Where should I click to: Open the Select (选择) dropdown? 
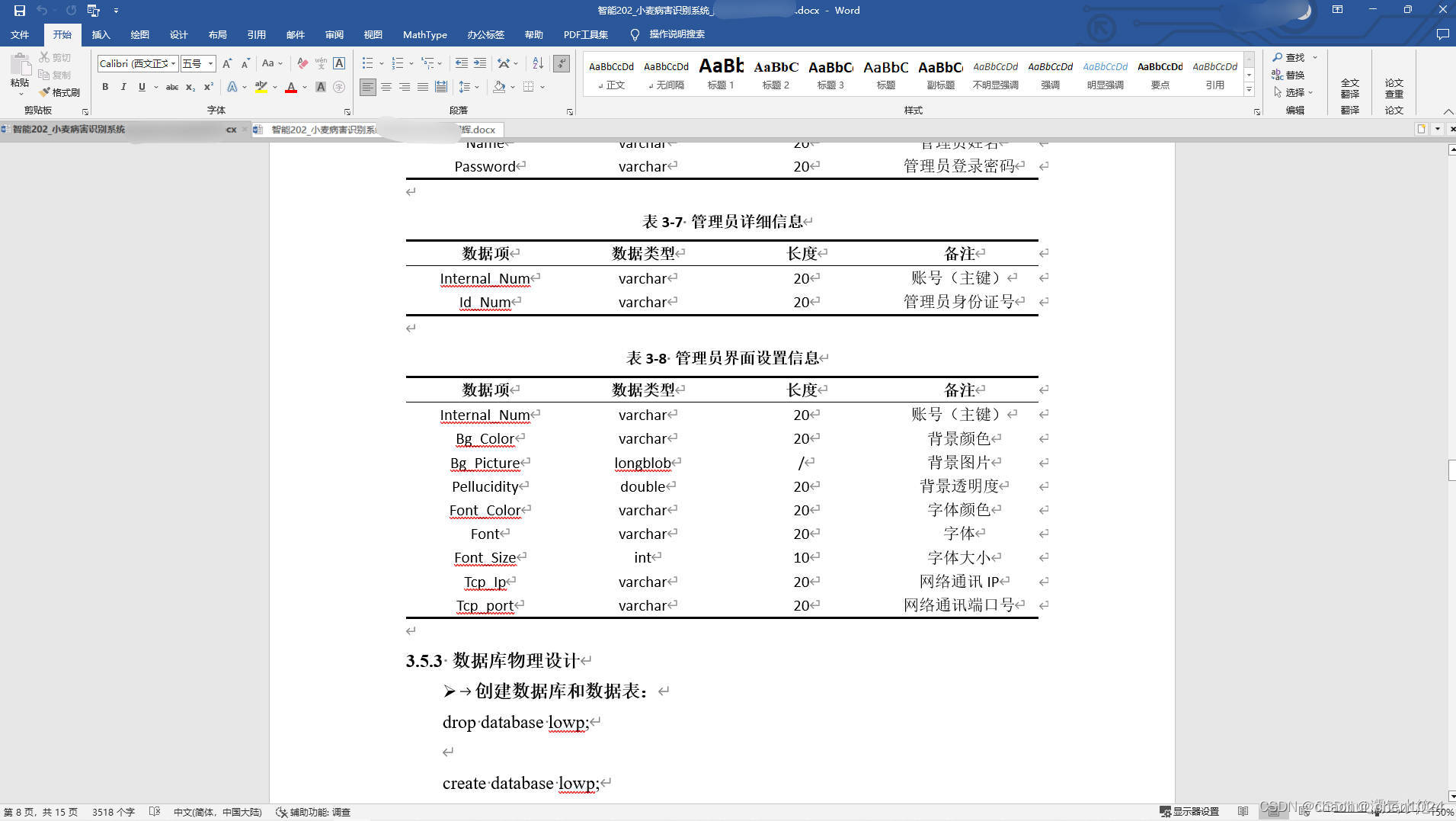[x=1294, y=92]
